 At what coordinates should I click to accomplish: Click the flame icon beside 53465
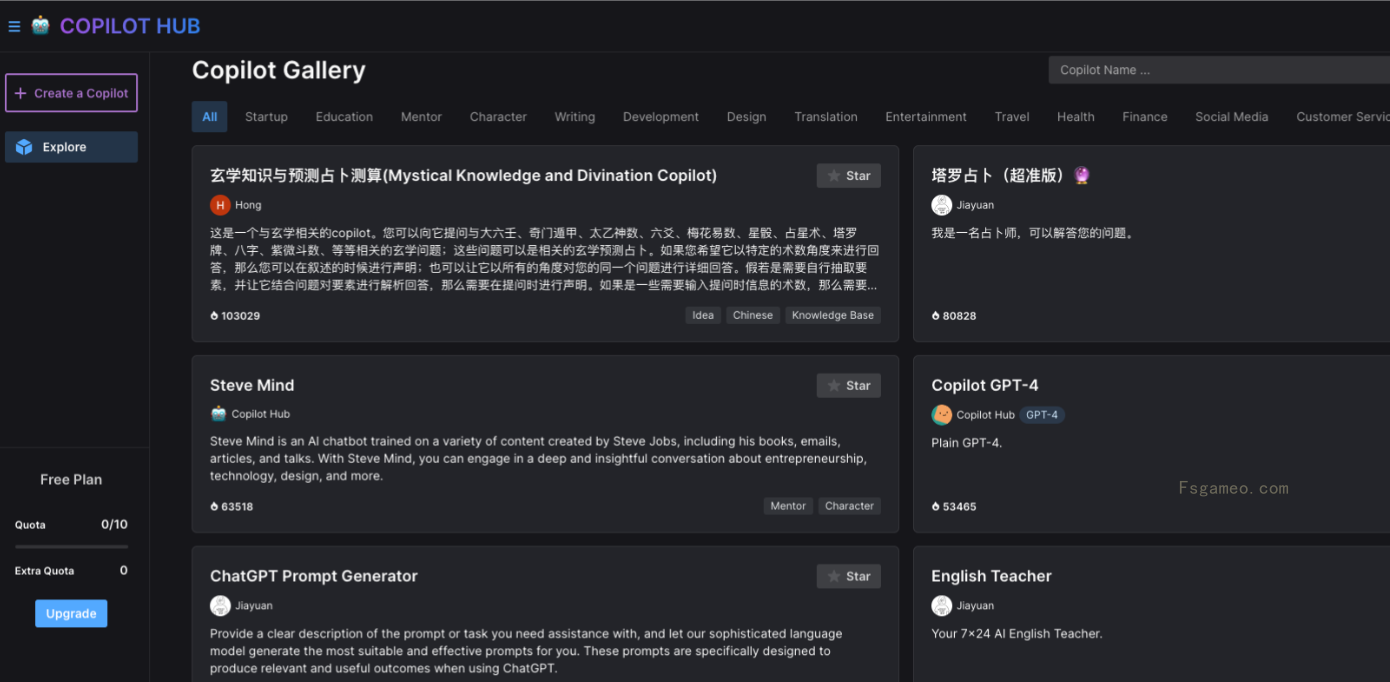pos(936,507)
